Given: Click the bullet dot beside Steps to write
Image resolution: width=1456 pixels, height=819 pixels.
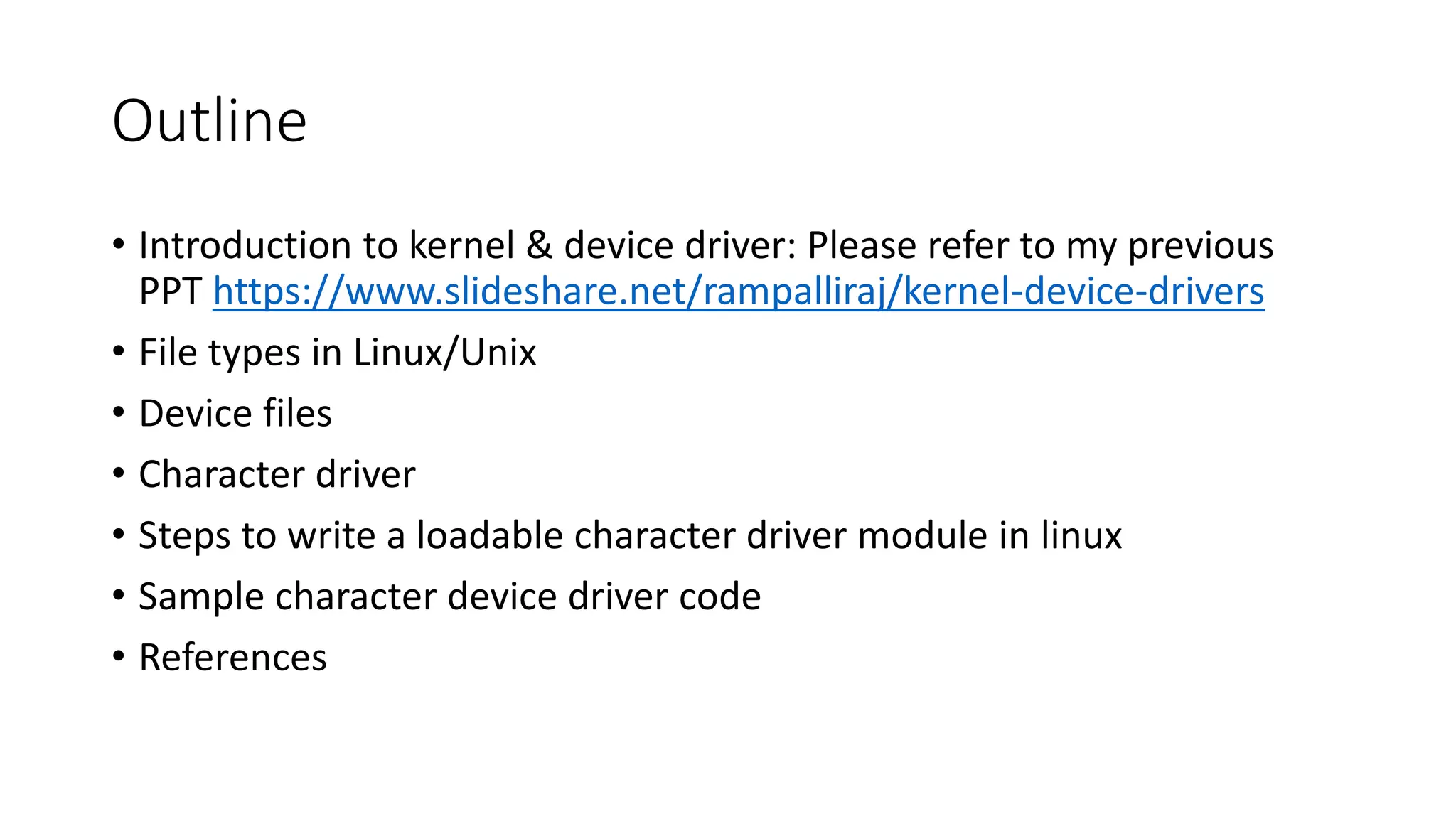Looking at the screenshot, I should [x=119, y=533].
